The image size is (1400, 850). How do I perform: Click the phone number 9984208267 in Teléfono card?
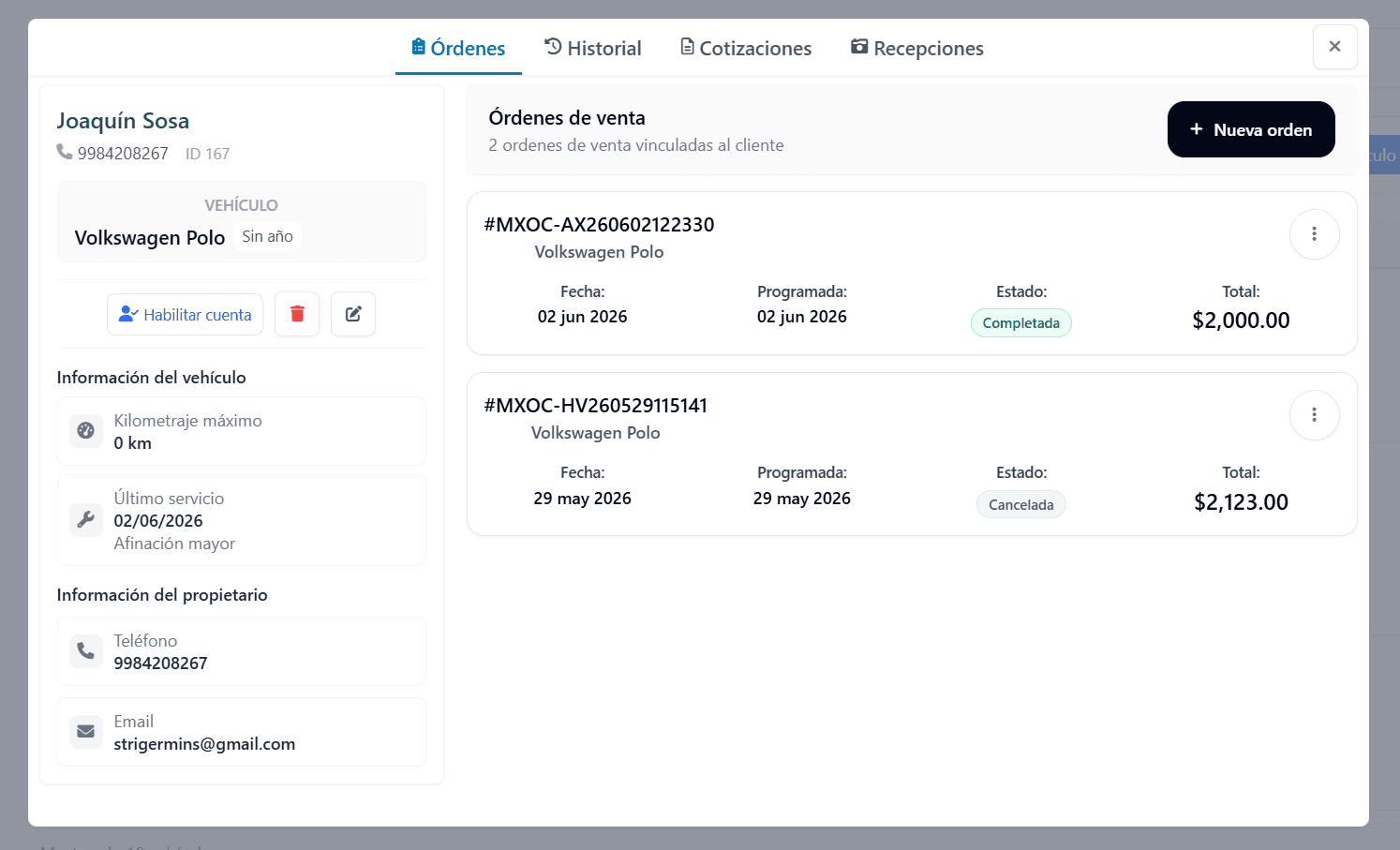pyautogui.click(x=160, y=664)
